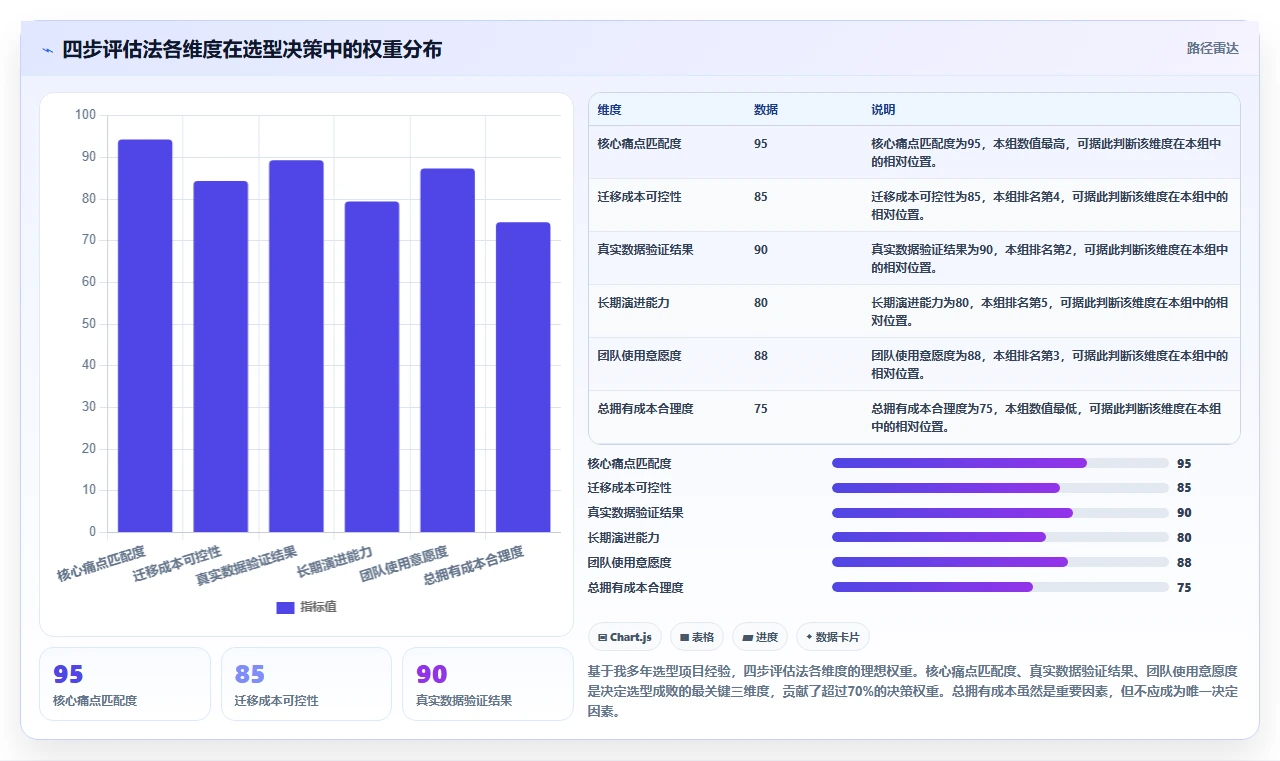Select the 表格 tag chip
This screenshot has height=761, width=1280.
coord(697,637)
